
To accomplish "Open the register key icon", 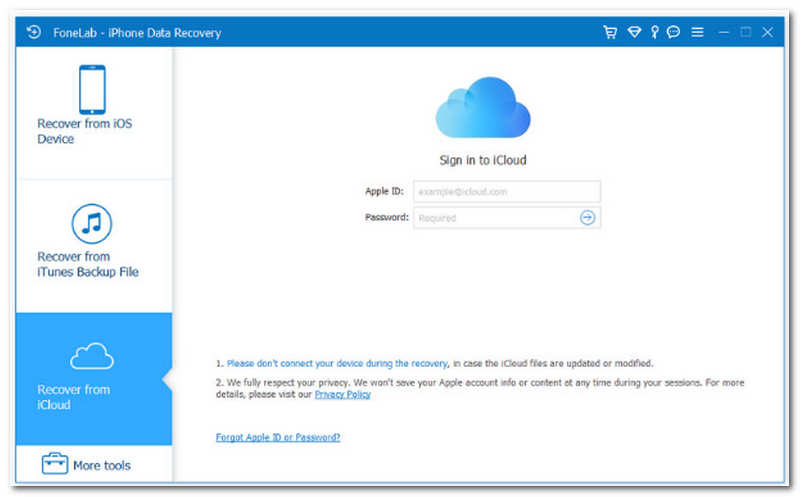I will [654, 32].
